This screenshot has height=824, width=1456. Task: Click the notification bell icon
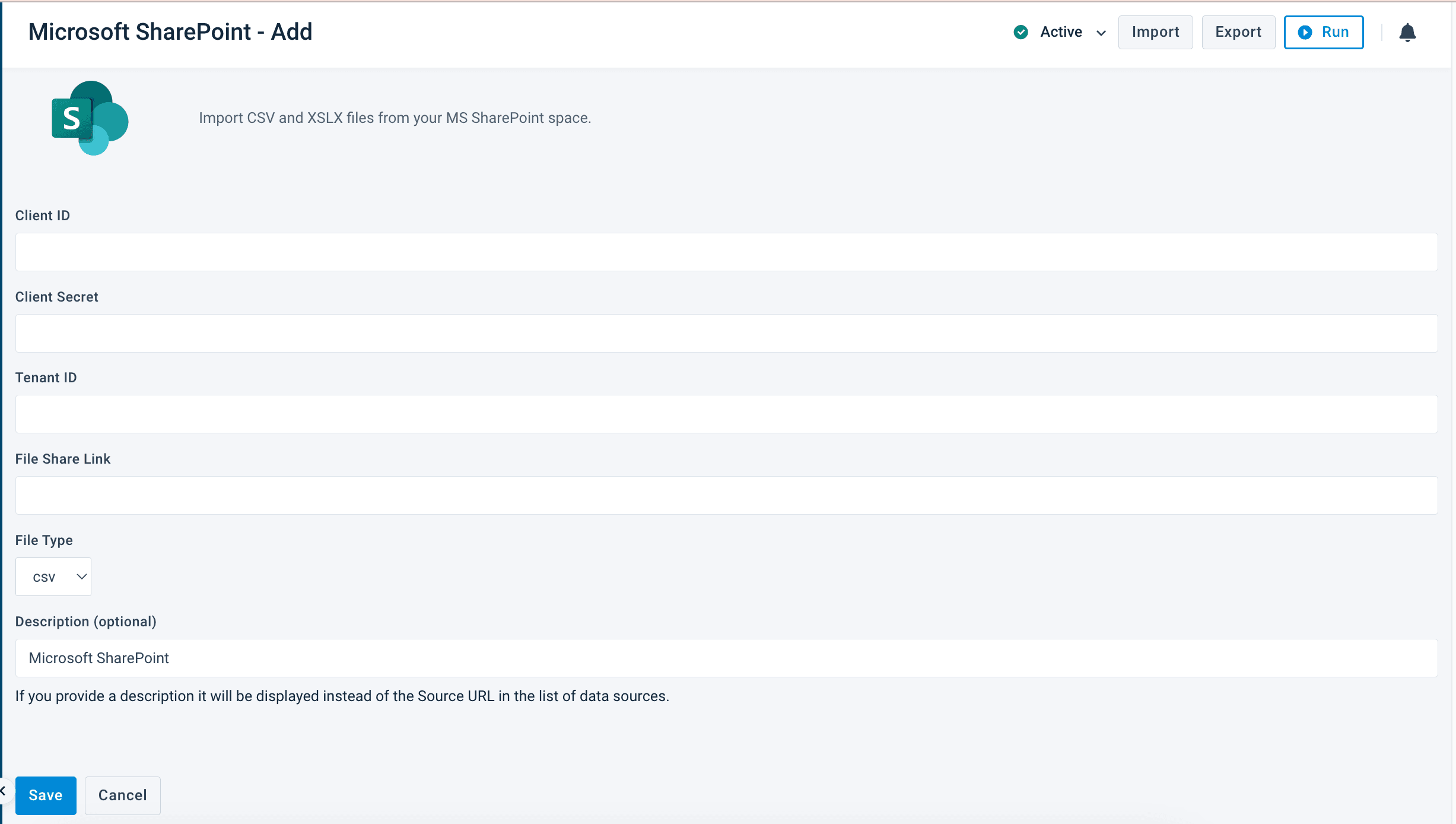pos(1407,33)
